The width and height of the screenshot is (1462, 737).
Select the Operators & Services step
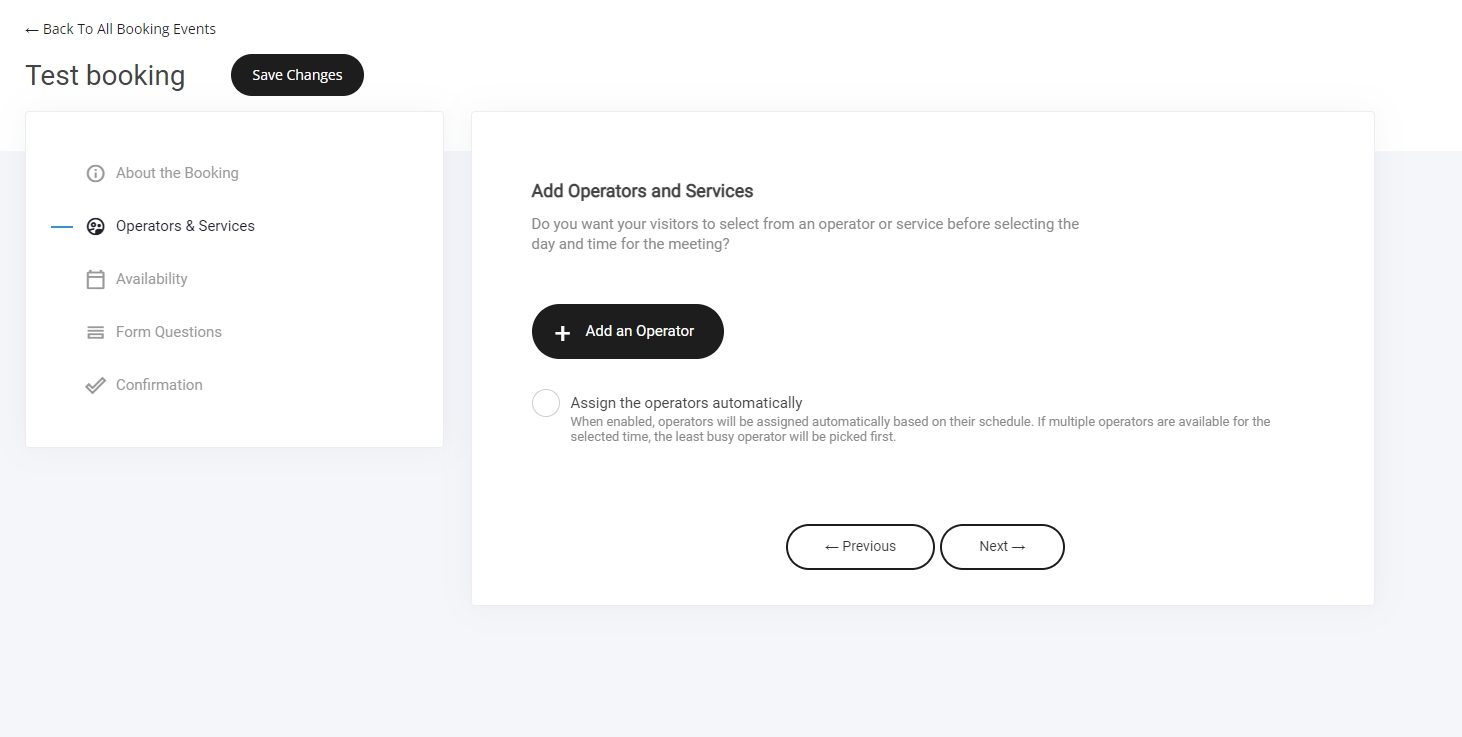(185, 226)
